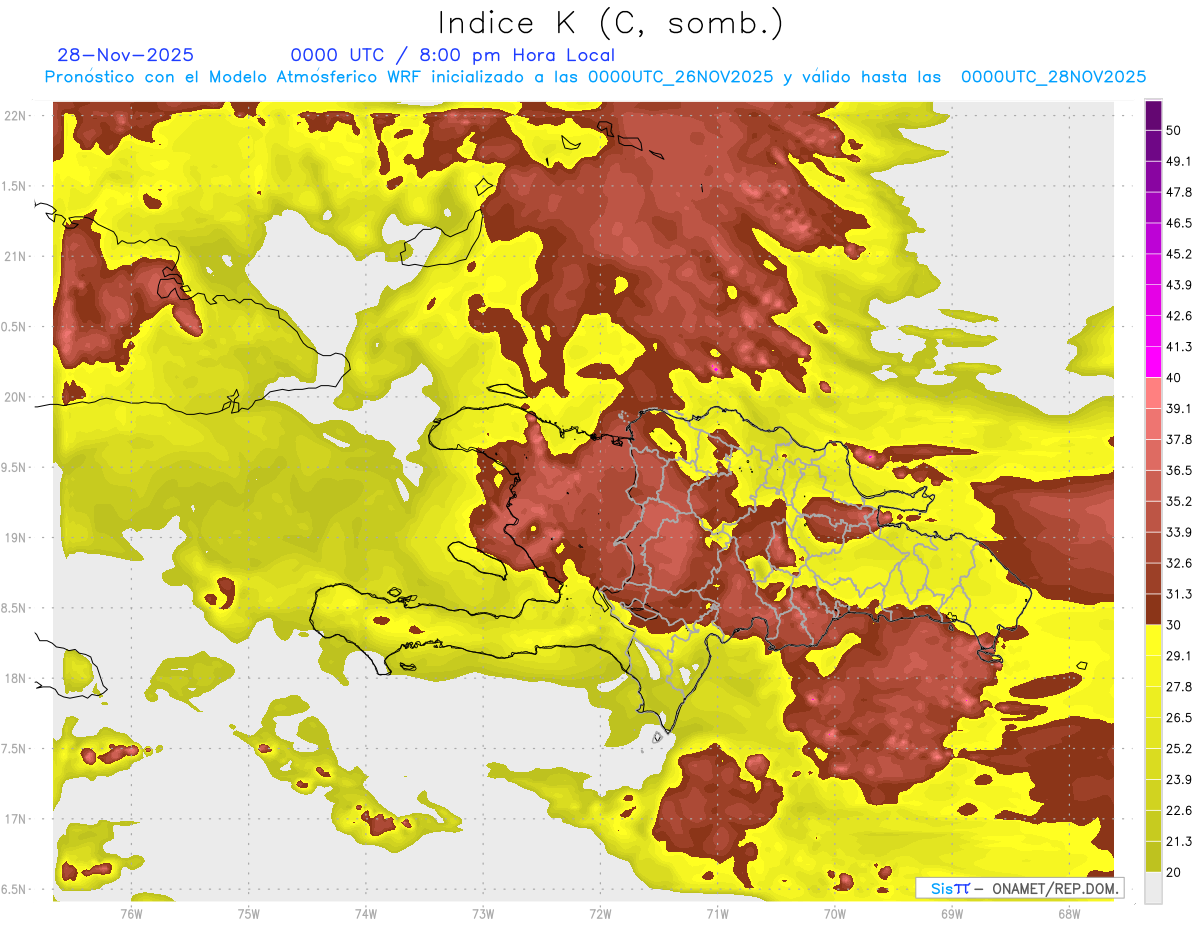Click the '45.2' colour scale value
This screenshot has width=1200, height=927.
click(x=1179, y=254)
